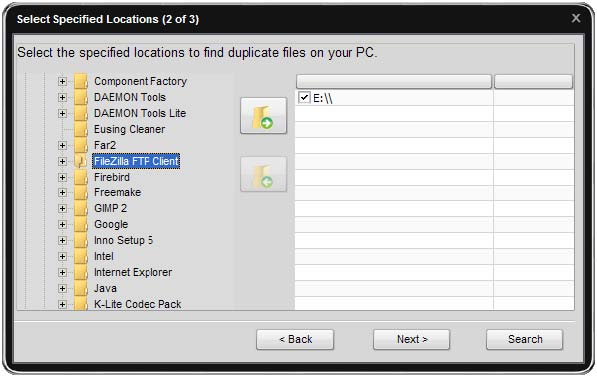Image resolution: width=597 pixels, height=376 pixels.
Task: Click the Eusing Cleaner folder icon
Action: [x=80, y=129]
